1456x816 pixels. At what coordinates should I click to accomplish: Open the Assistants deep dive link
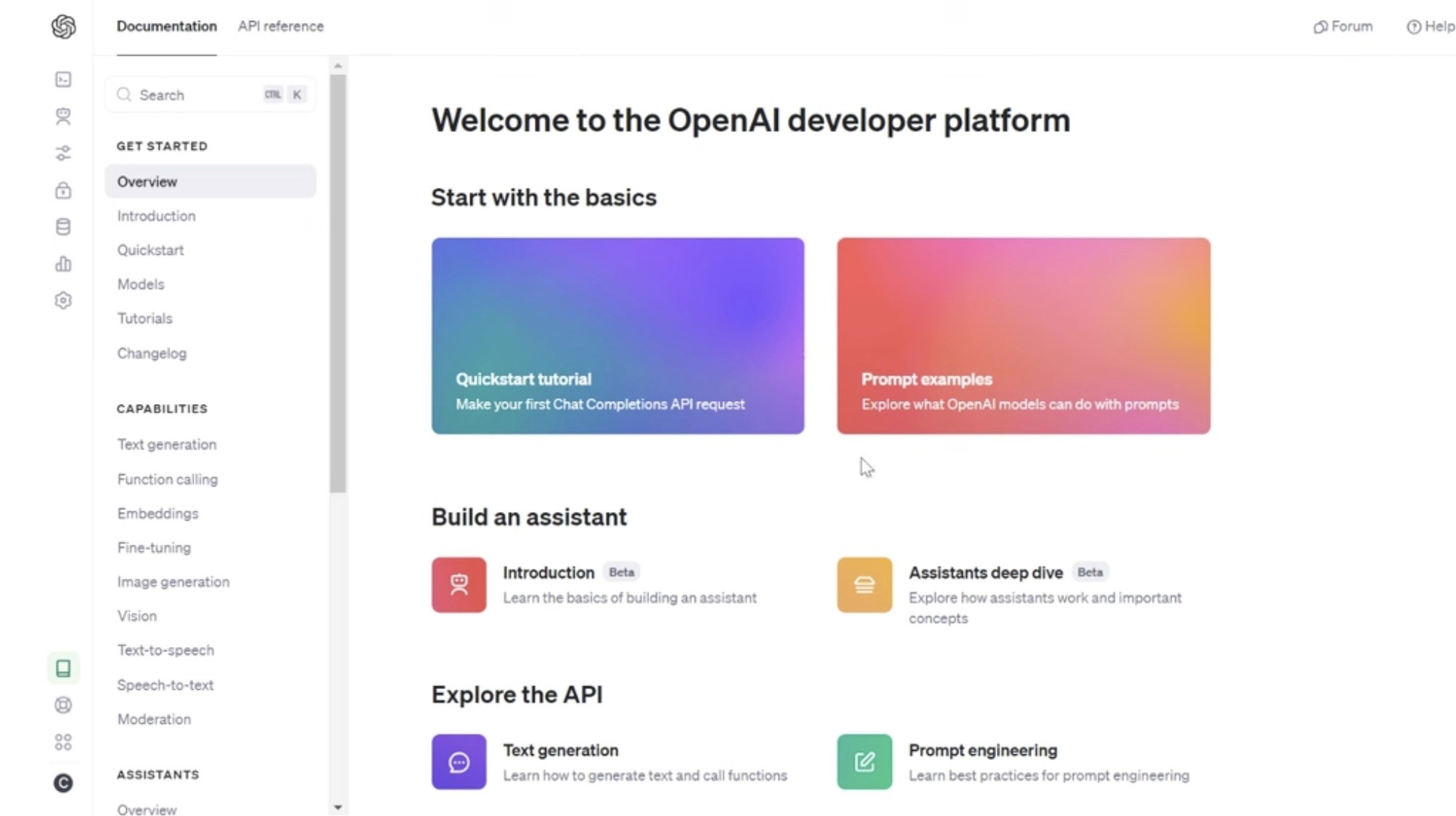(985, 573)
